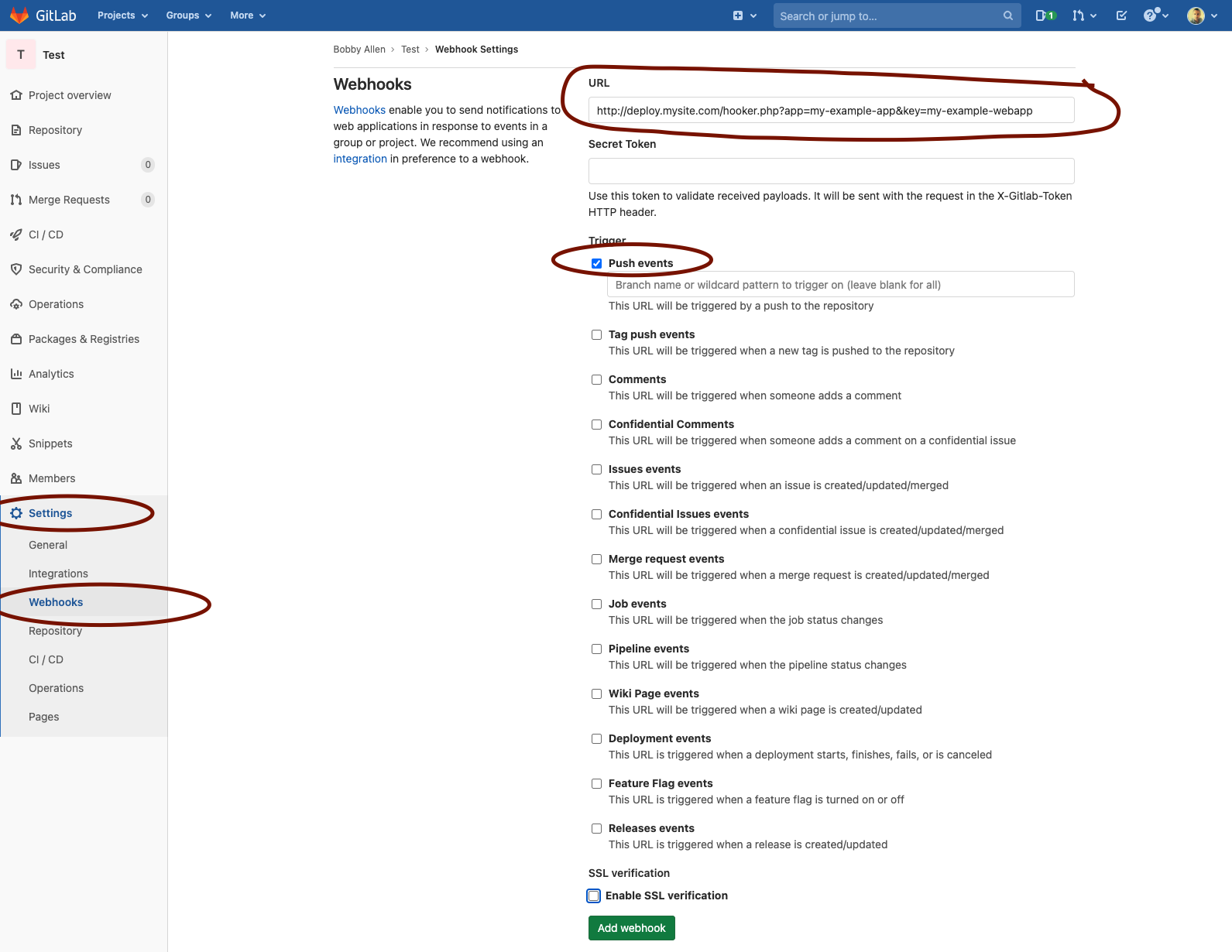Enable Feature Flag events trigger
This screenshot has width=1232, height=952.
[x=596, y=783]
